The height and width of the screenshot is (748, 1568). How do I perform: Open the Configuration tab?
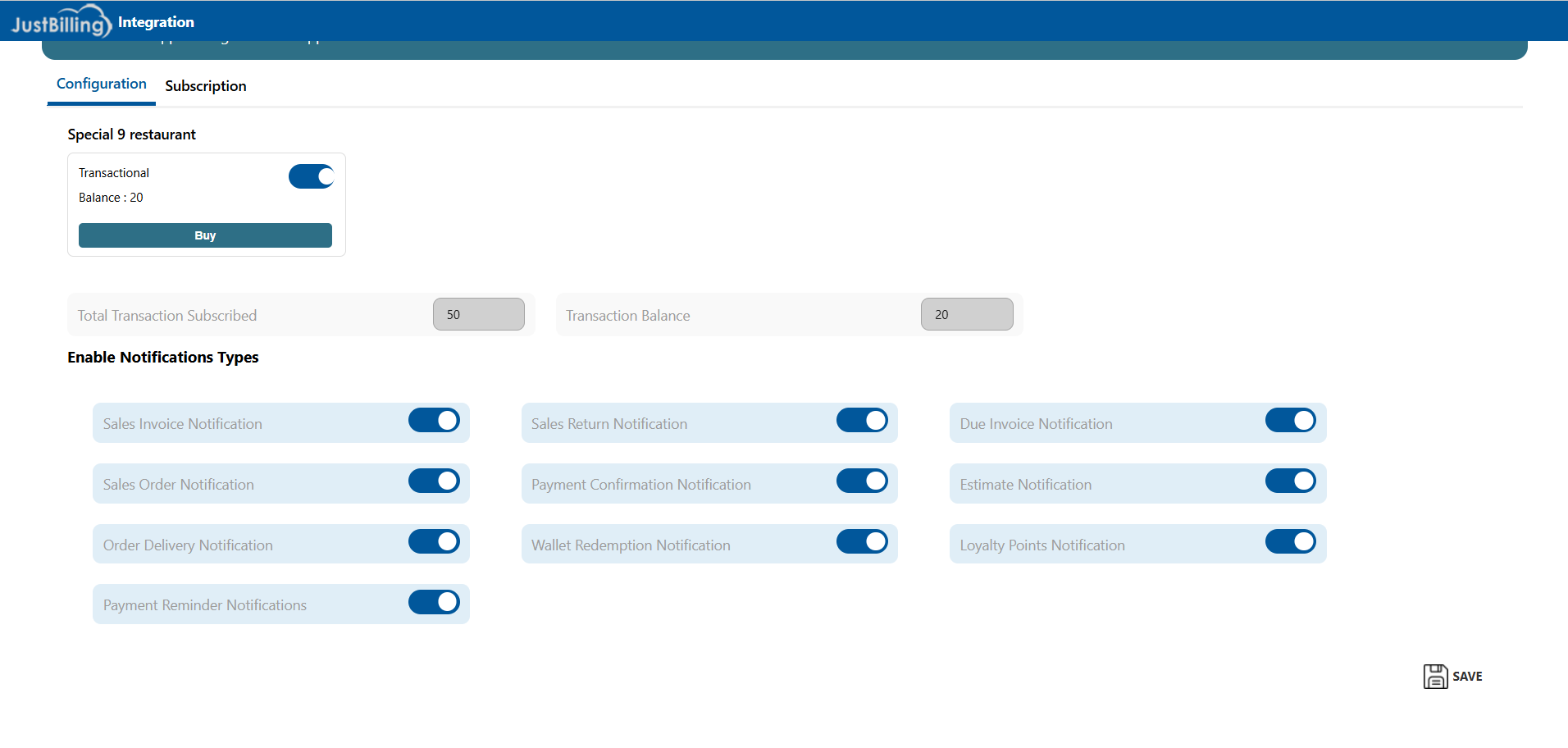(102, 84)
